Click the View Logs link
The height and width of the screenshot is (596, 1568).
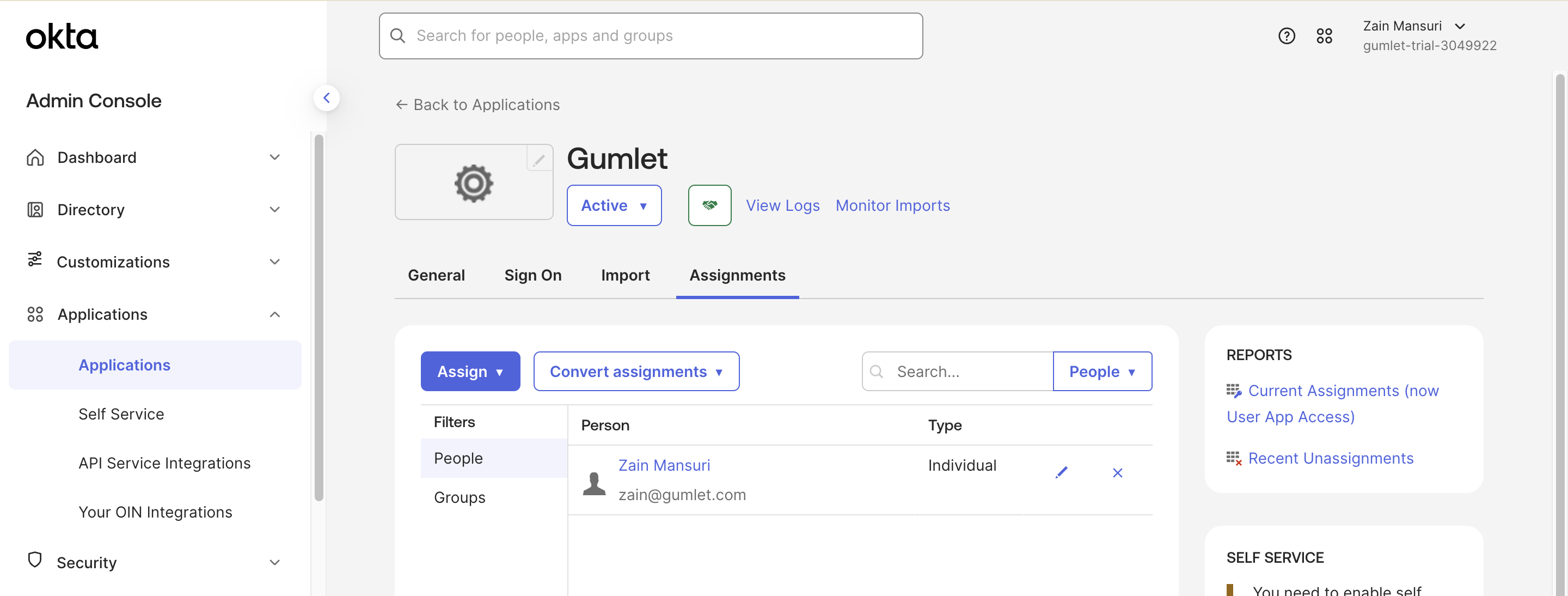(783, 205)
